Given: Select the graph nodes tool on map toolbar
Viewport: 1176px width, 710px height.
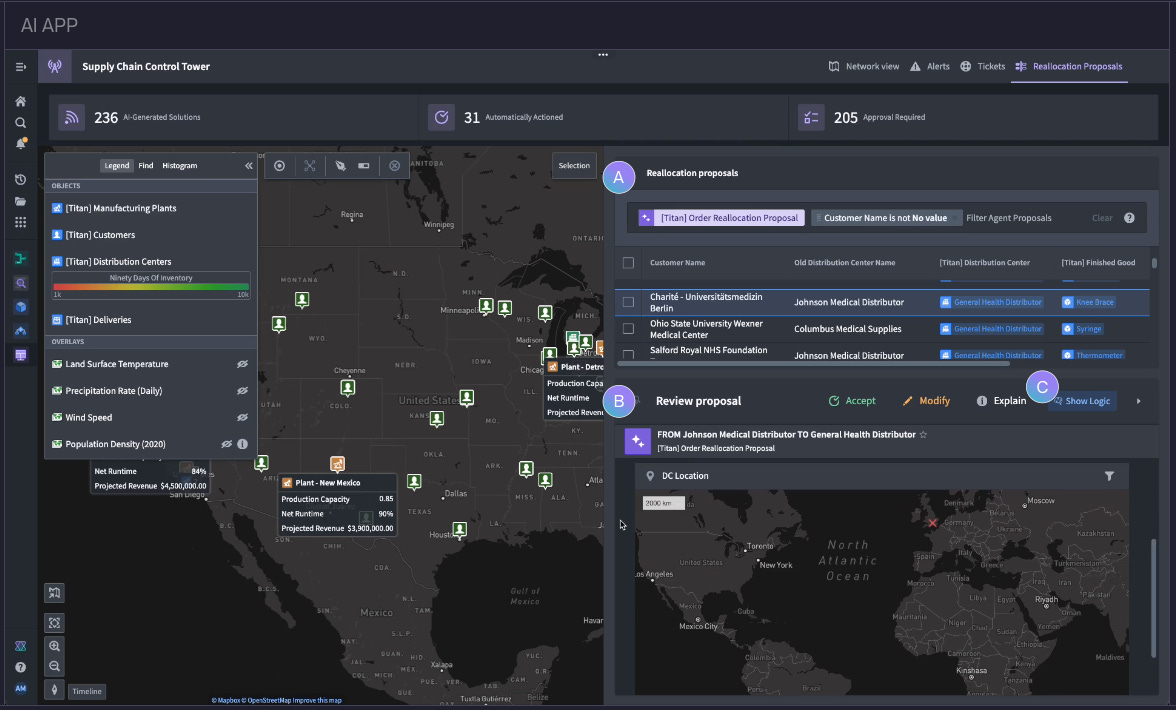Looking at the screenshot, I should tap(310, 166).
